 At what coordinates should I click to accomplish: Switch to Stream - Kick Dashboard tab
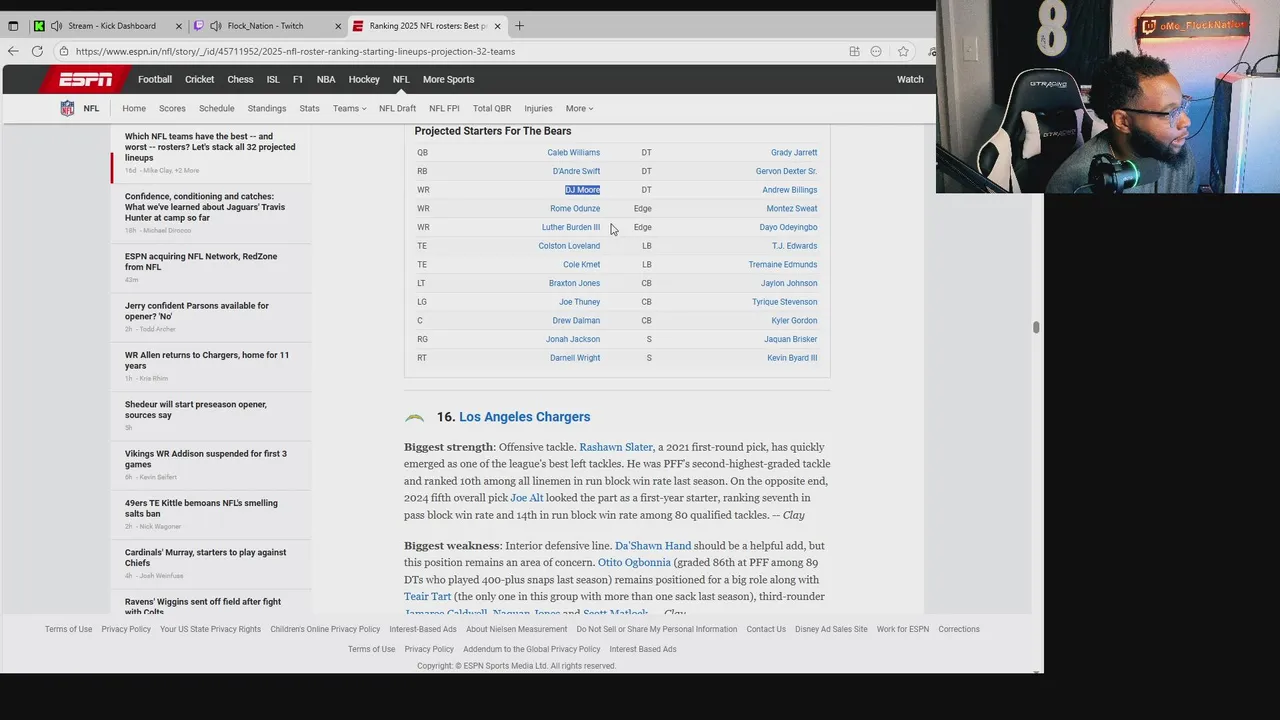click(x=111, y=26)
